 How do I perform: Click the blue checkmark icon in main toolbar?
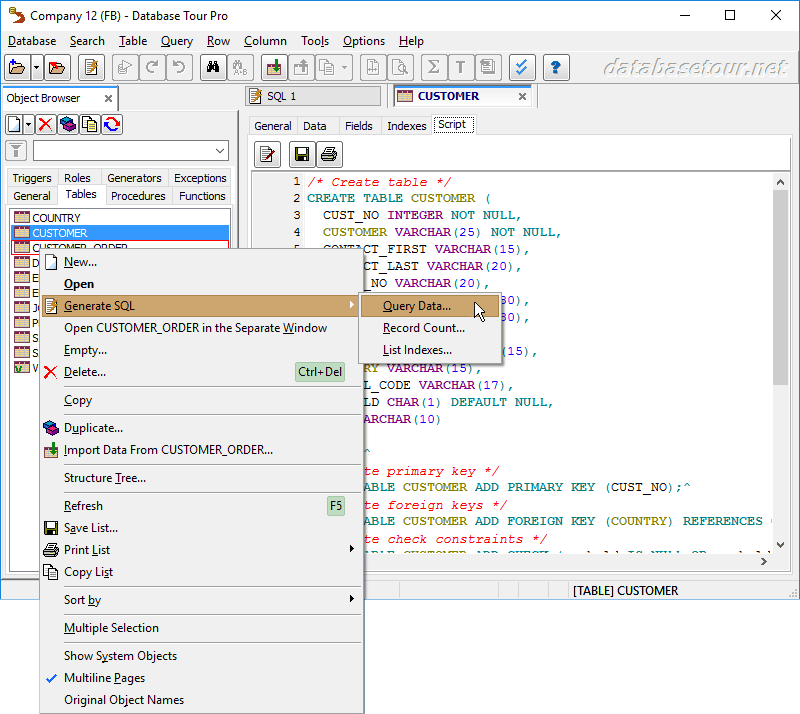pyautogui.click(x=520, y=68)
